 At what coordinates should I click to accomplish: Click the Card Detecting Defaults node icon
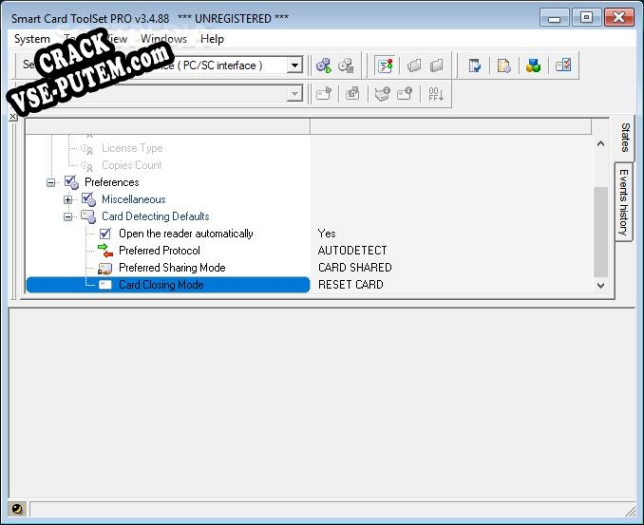click(x=88, y=216)
